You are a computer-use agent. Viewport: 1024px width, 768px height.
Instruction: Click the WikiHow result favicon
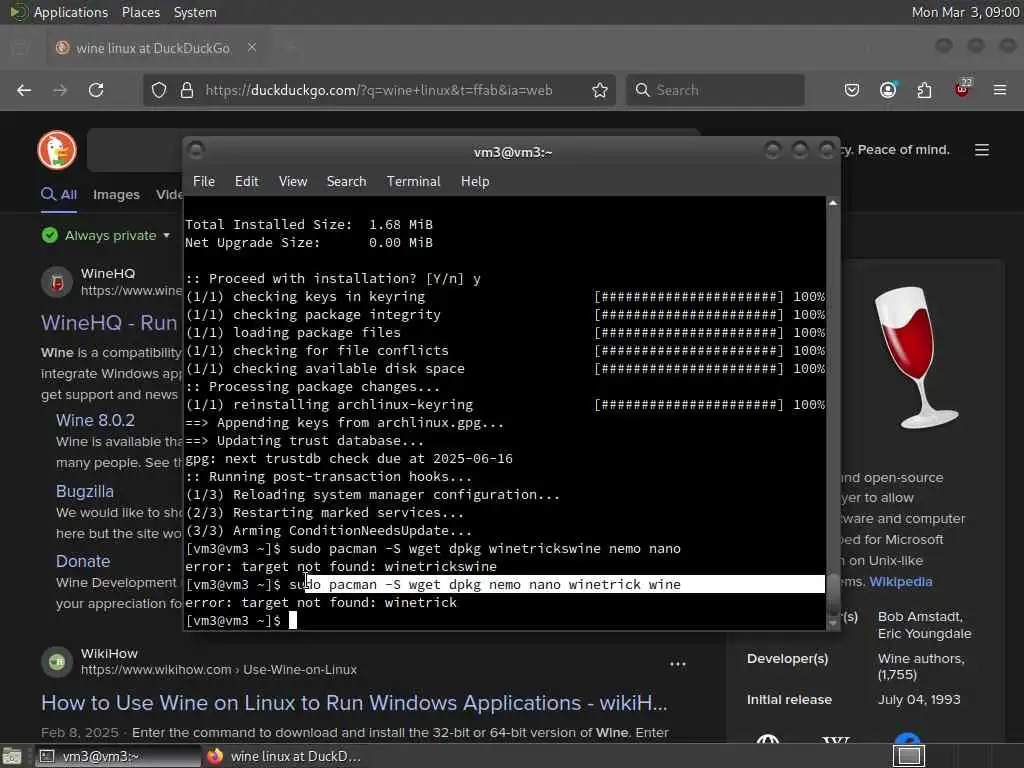(x=57, y=662)
